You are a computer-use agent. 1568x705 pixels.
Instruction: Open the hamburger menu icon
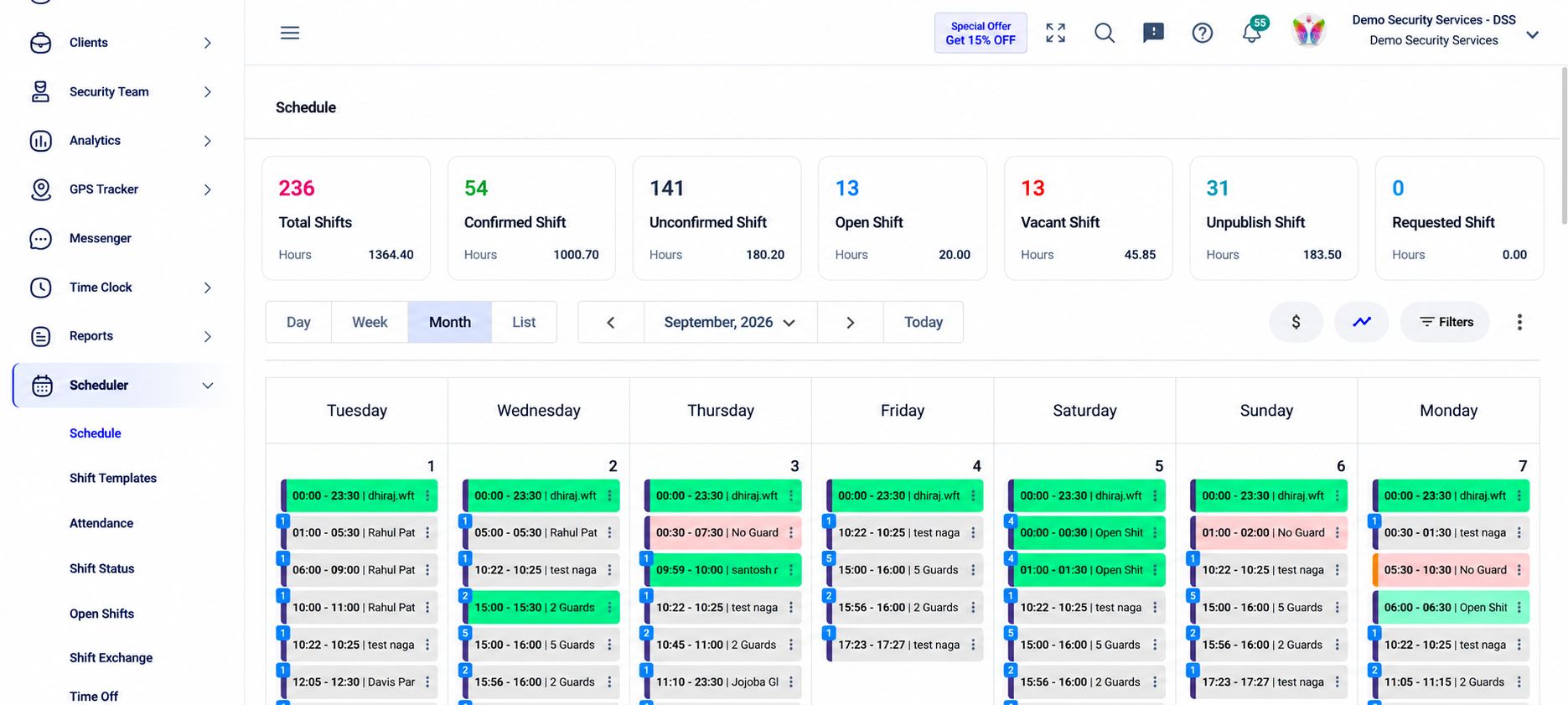(290, 33)
